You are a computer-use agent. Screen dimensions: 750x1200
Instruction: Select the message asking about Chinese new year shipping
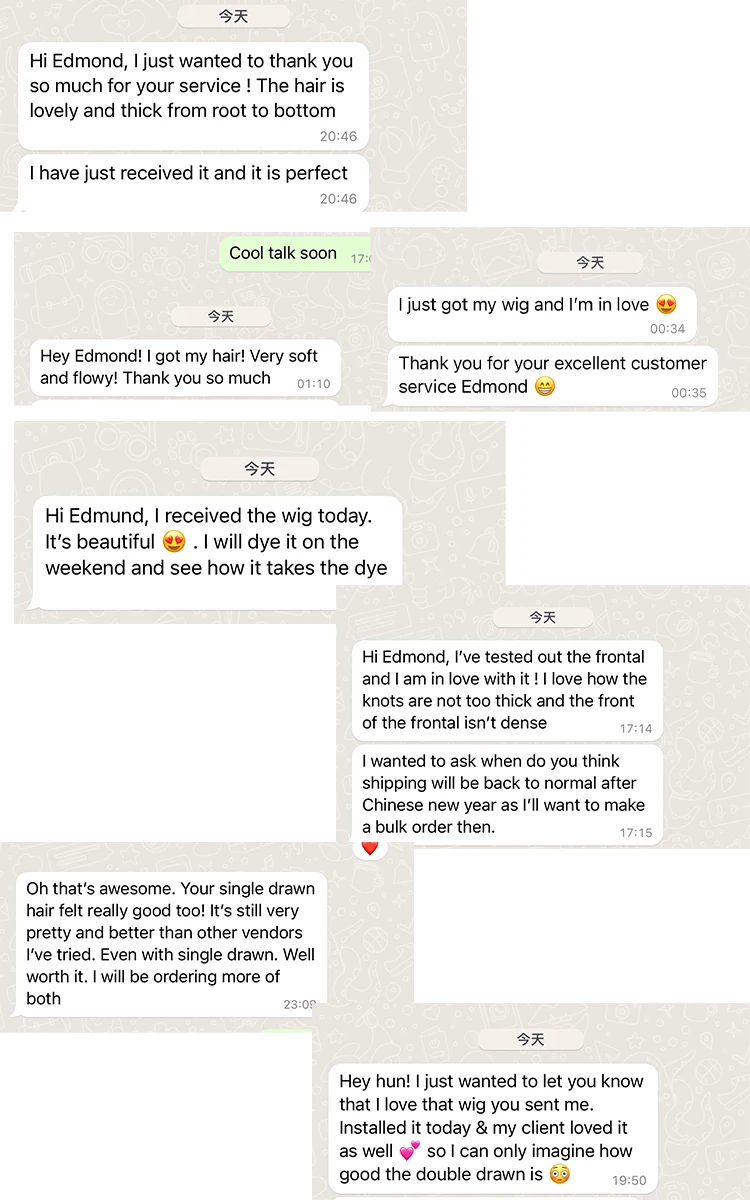point(506,794)
